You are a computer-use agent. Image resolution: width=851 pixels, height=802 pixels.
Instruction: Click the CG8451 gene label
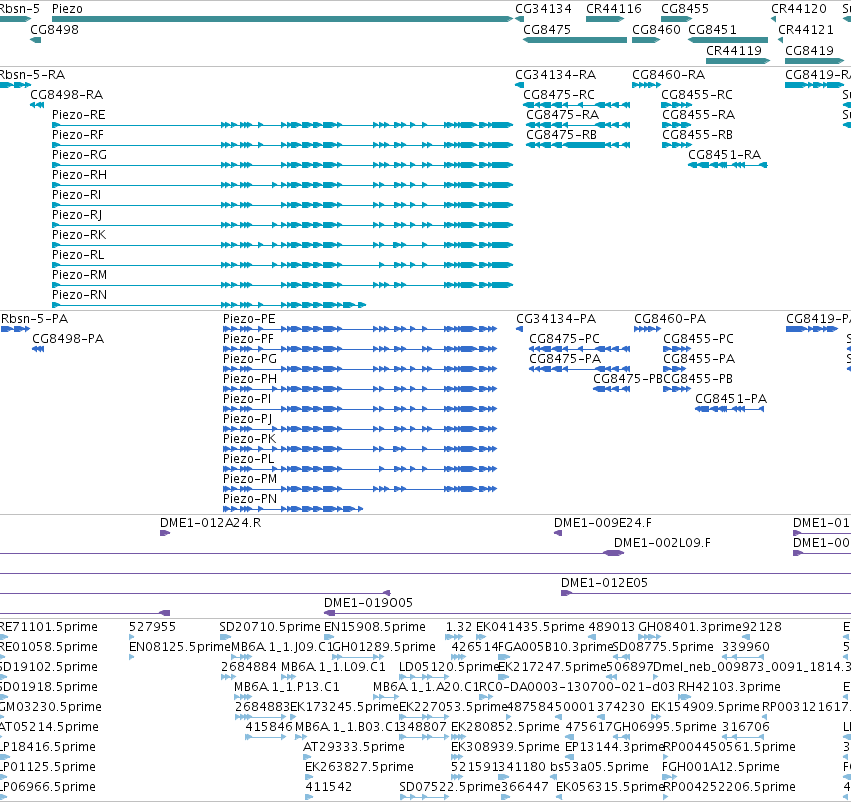(712, 29)
